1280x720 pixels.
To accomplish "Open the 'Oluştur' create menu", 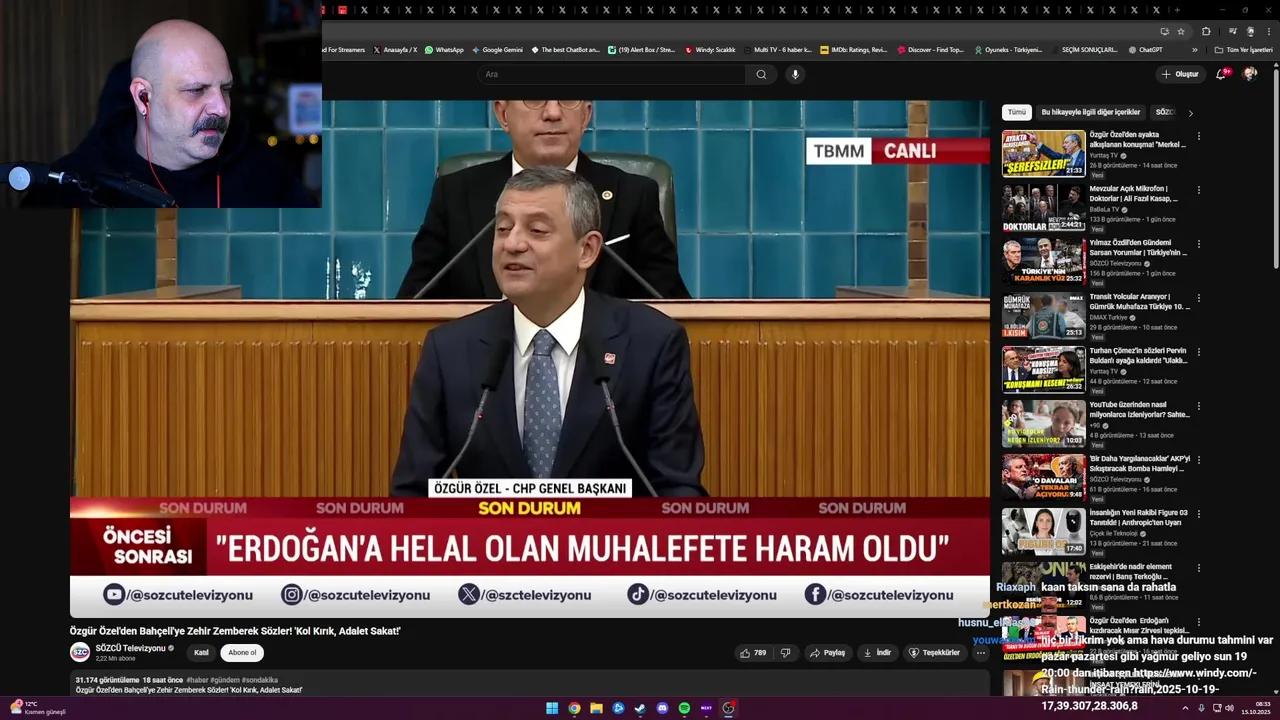I will click(x=1180, y=74).
